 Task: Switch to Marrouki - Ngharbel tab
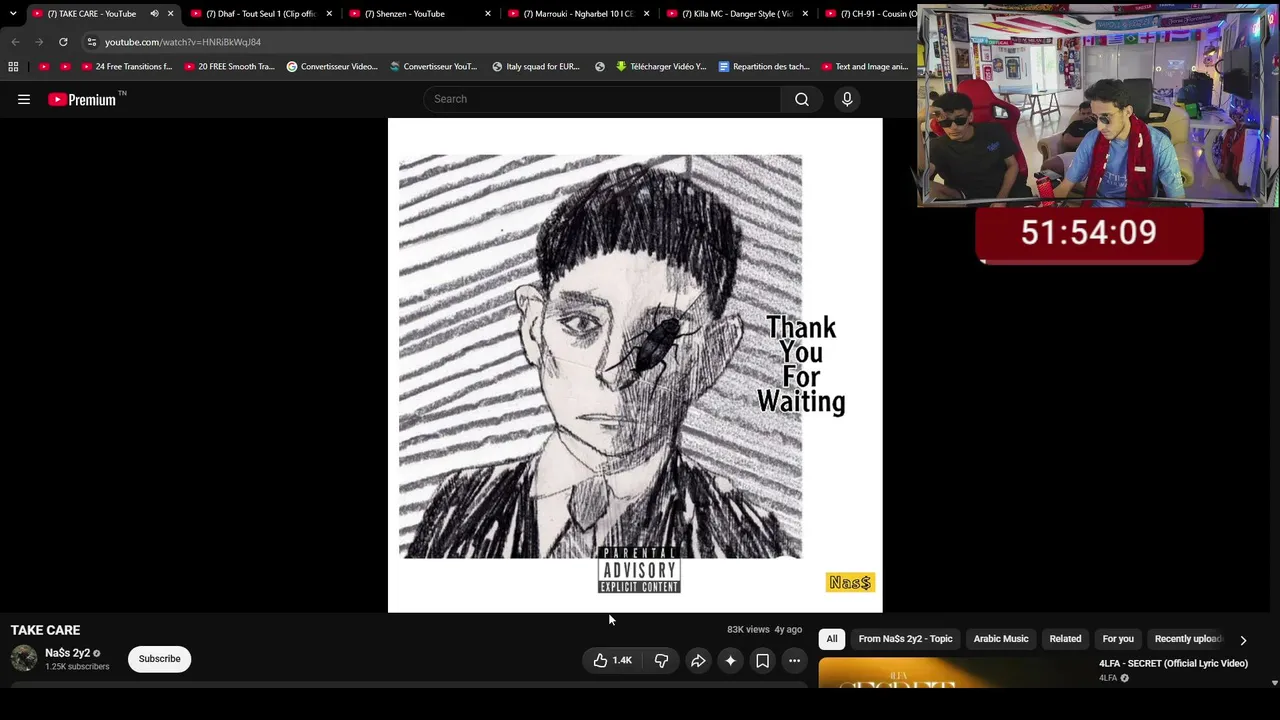[578, 14]
